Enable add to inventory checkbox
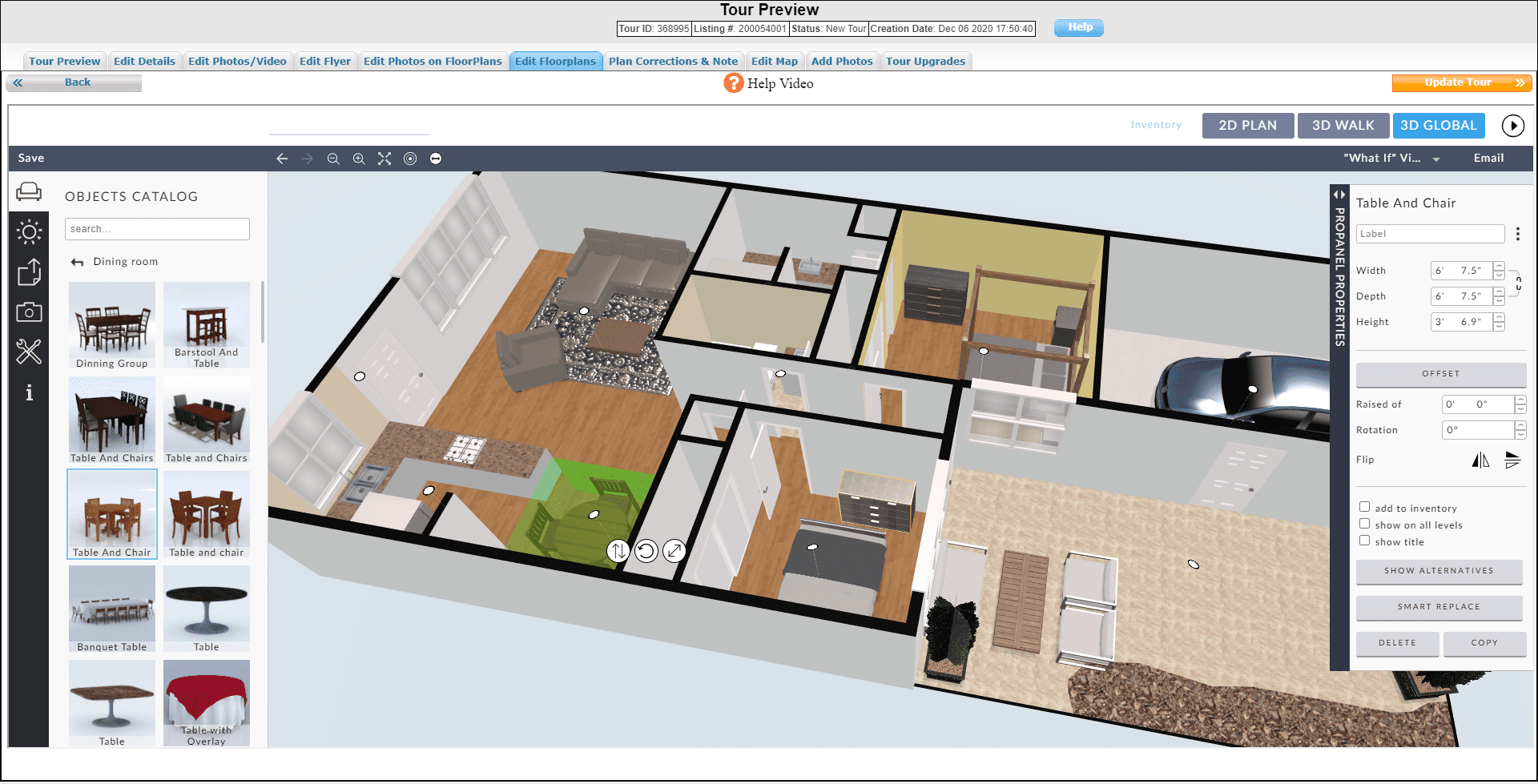The height and width of the screenshot is (784, 1538). pos(1364,507)
